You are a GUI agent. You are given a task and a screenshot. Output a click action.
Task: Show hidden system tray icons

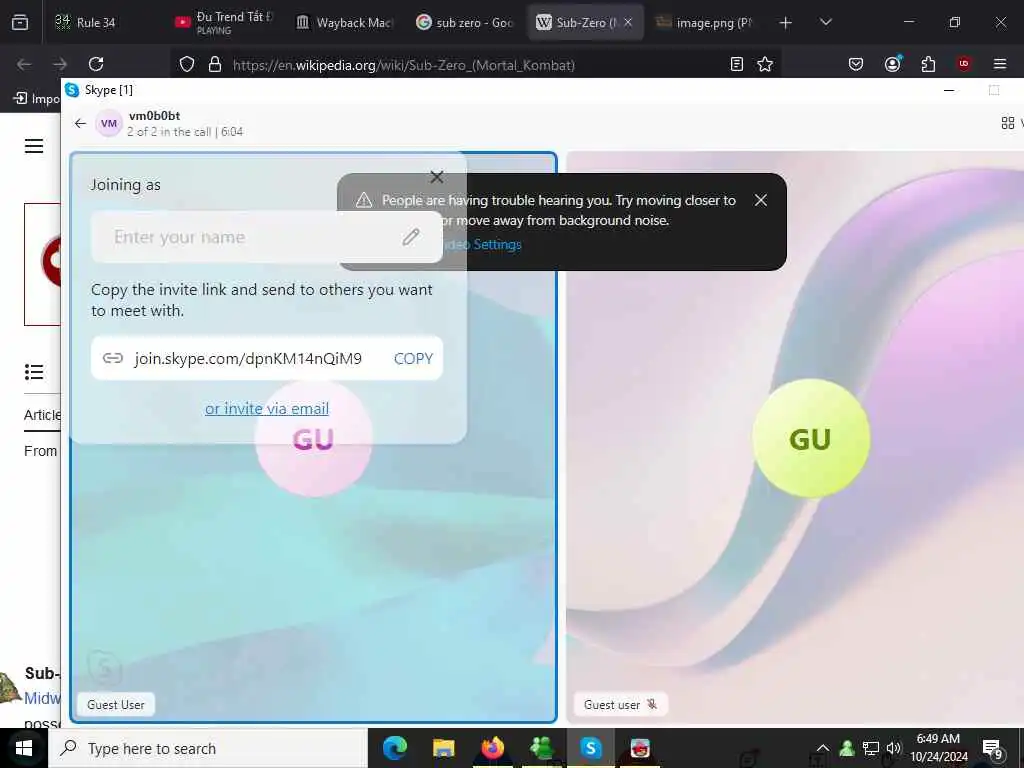pos(823,748)
